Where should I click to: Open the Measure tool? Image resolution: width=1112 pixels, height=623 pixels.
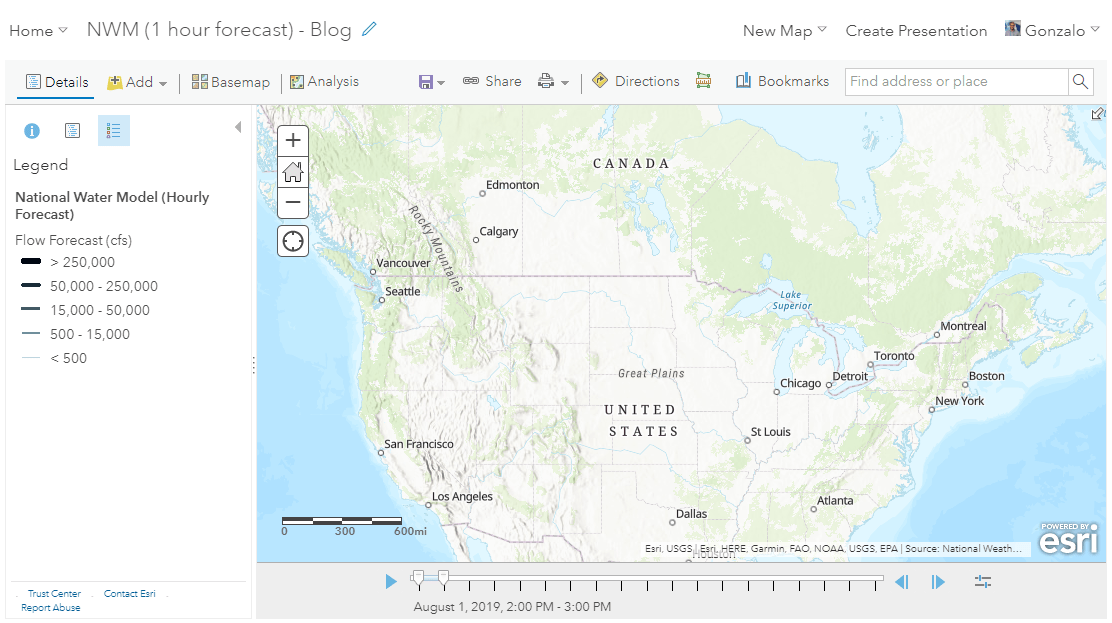click(x=704, y=80)
